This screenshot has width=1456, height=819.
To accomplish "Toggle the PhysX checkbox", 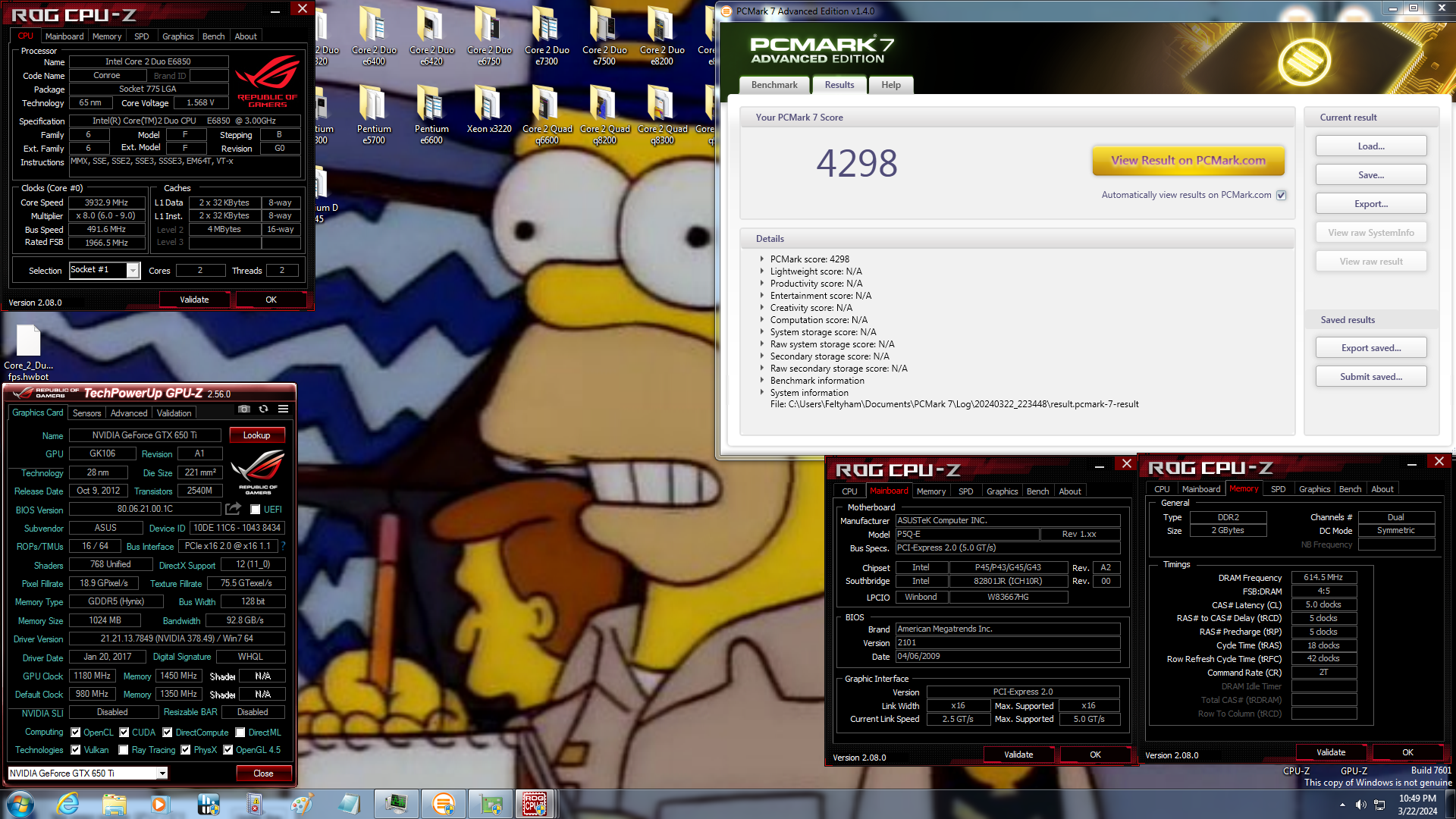I will point(185,750).
